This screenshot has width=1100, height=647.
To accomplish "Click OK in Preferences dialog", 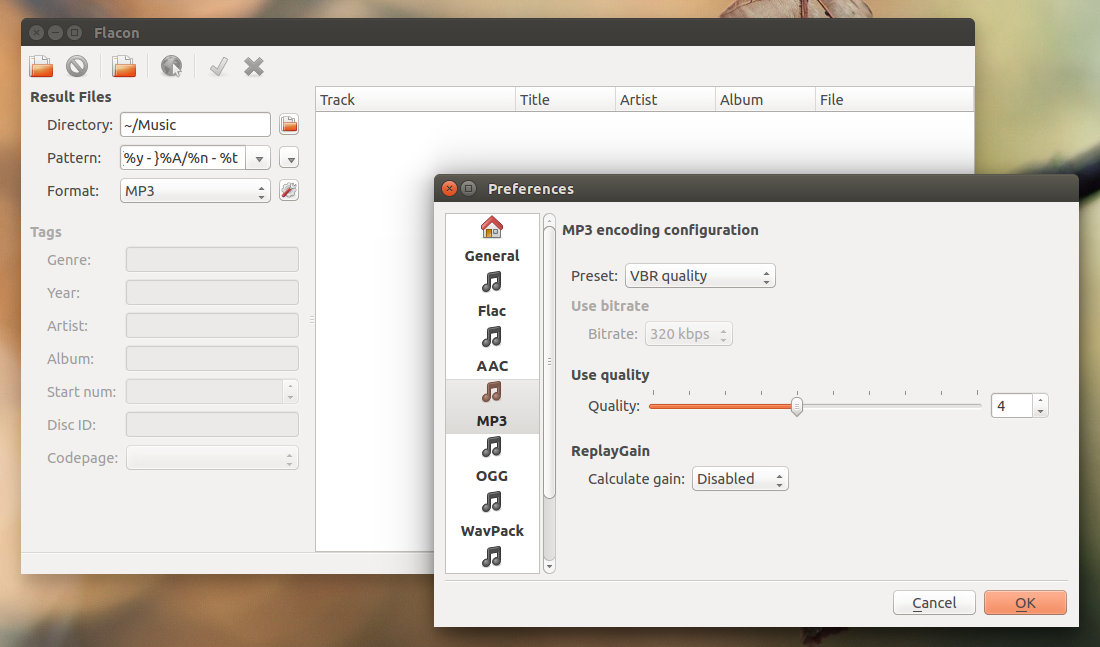I will (1025, 603).
